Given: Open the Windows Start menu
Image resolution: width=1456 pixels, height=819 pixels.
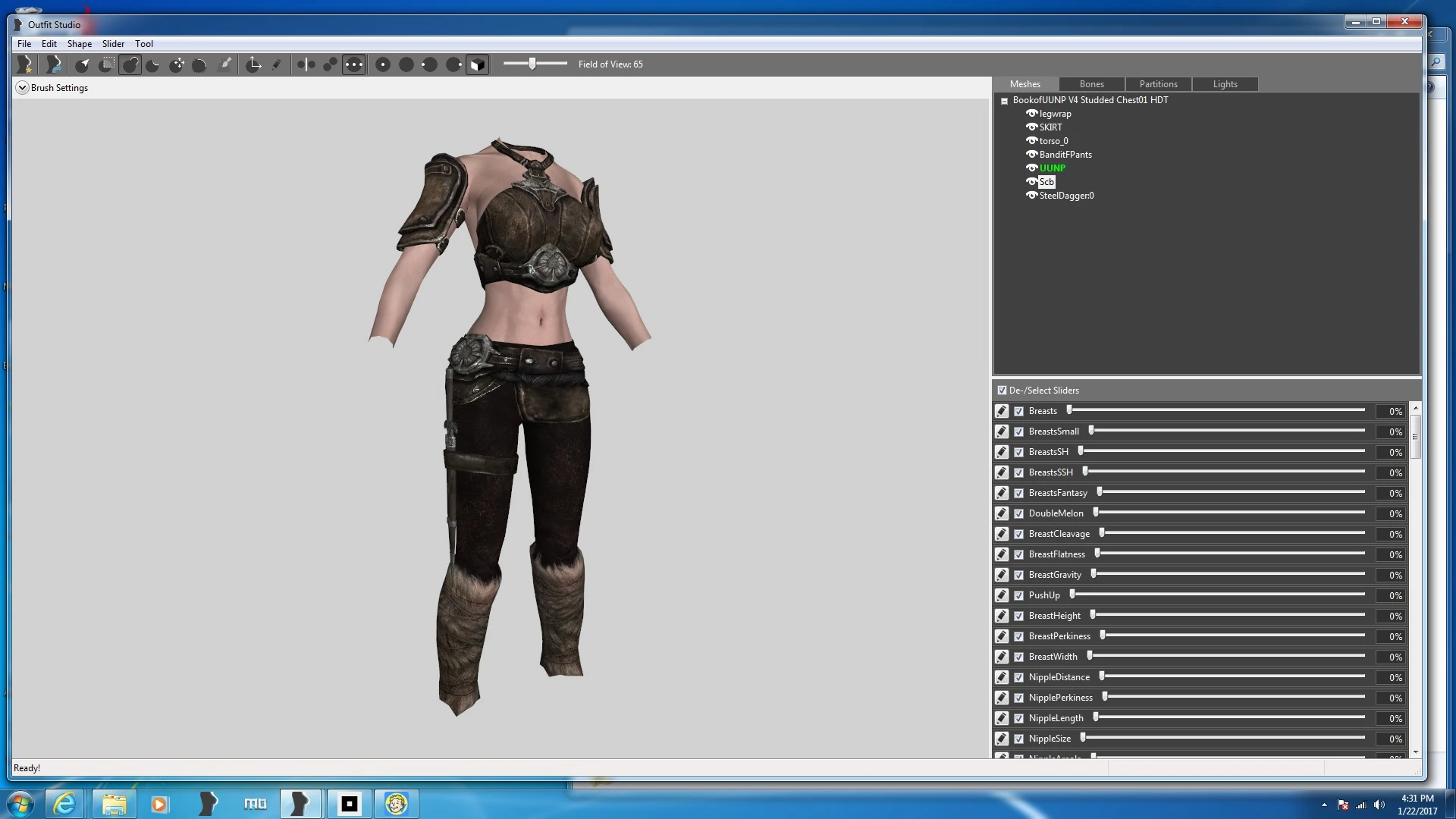Looking at the screenshot, I should point(20,804).
